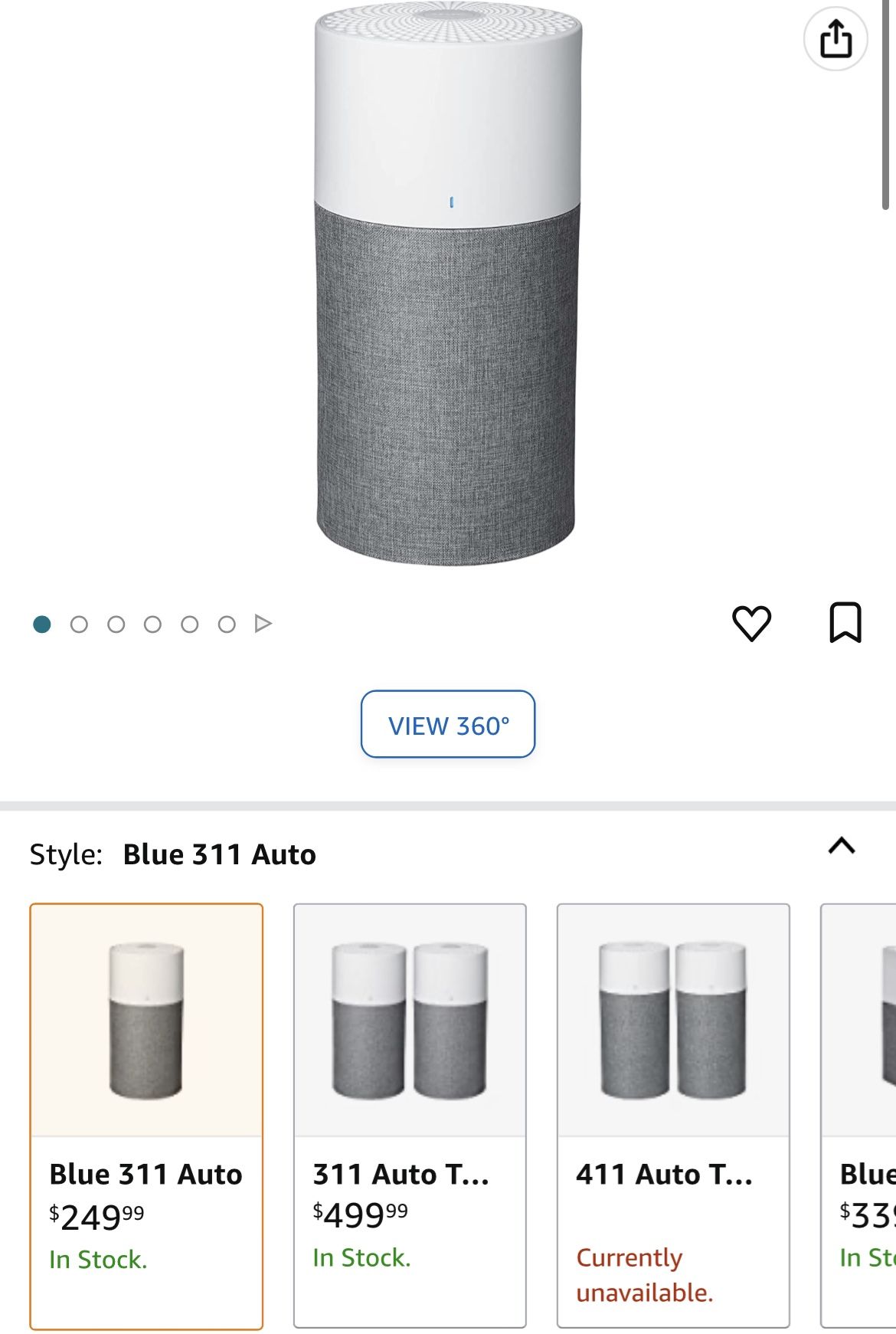Screen dimensions: 896x1334
Task: Click the $499.99 price on twin-pack
Action: (360, 1214)
